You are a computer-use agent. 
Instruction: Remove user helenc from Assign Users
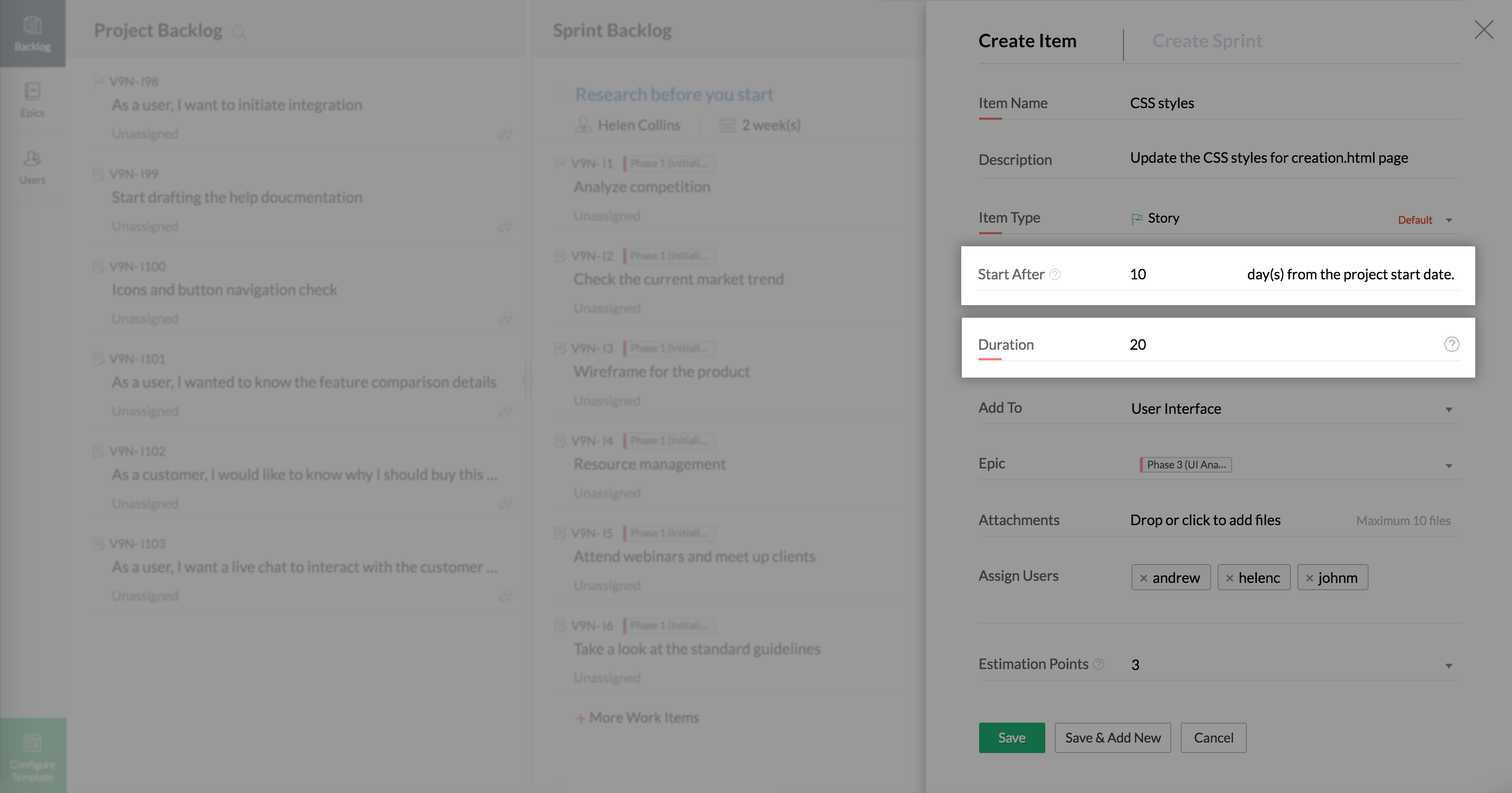(1229, 578)
